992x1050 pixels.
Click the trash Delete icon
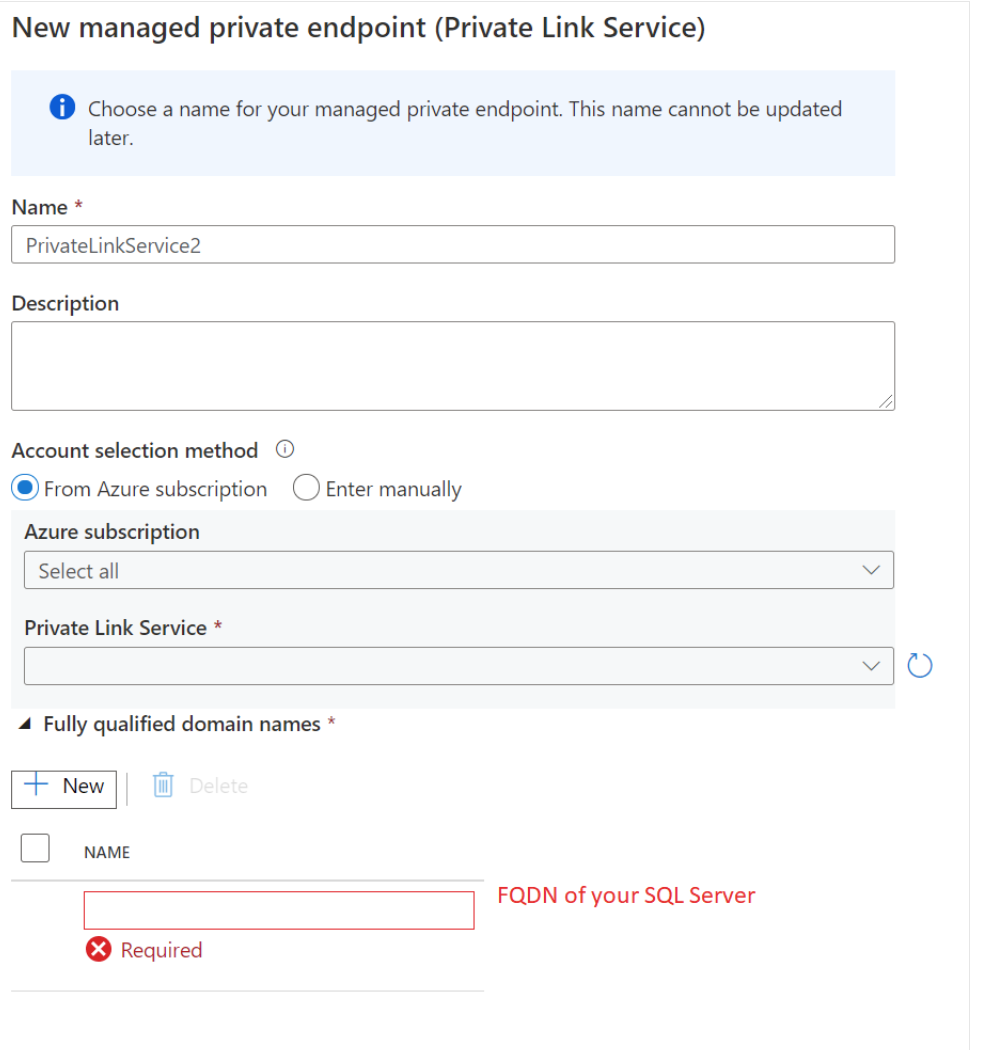click(163, 785)
